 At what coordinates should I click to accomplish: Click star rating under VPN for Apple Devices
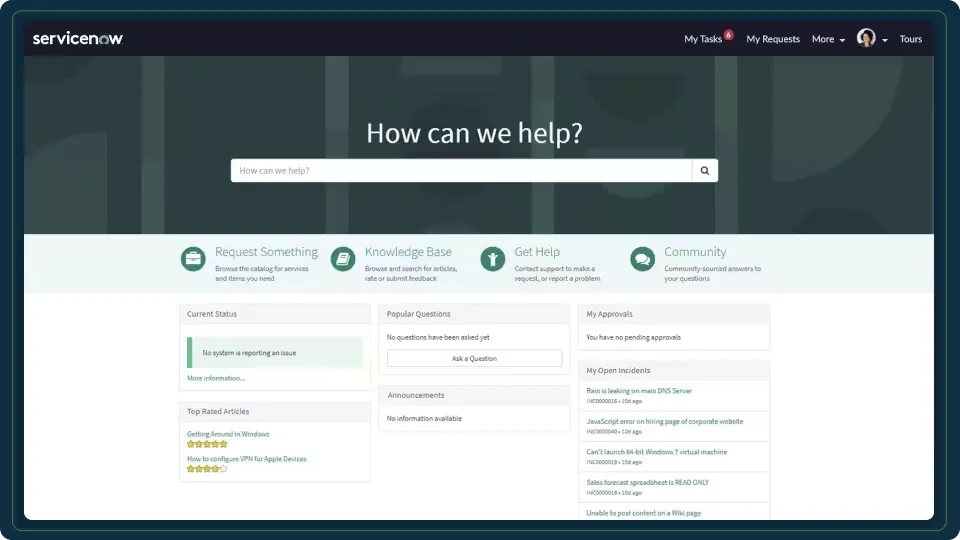click(x=207, y=469)
